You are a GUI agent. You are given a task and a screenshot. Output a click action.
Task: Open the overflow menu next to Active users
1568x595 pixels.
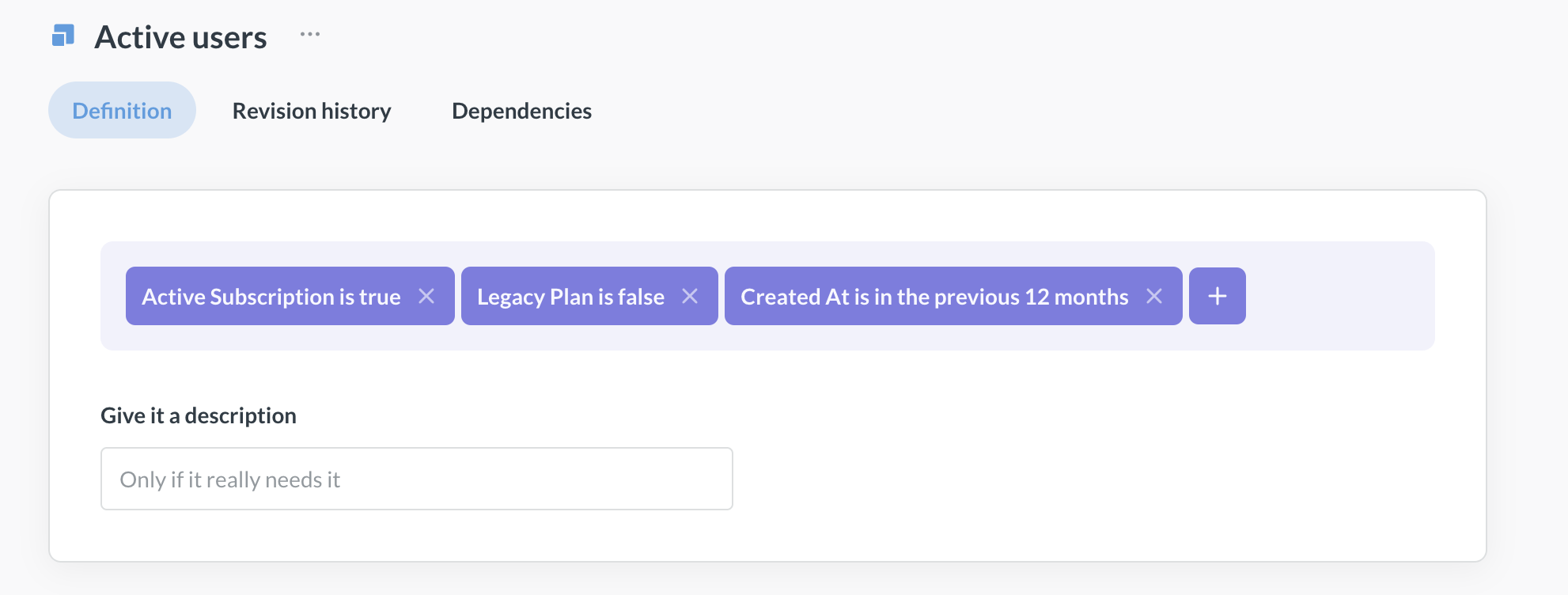[309, 33]
